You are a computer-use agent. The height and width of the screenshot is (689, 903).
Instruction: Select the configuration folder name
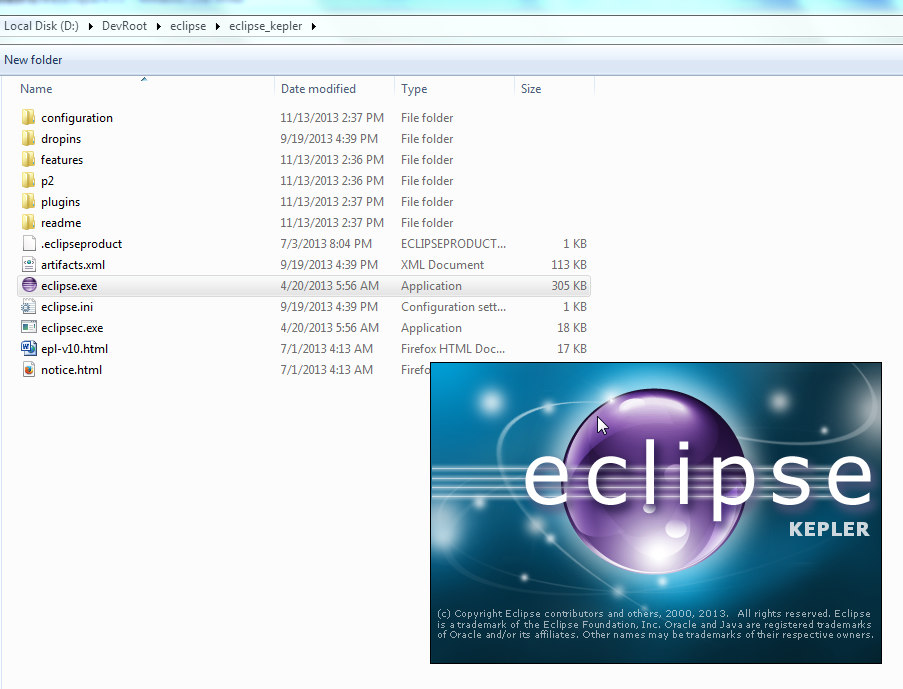pos(77,118)
